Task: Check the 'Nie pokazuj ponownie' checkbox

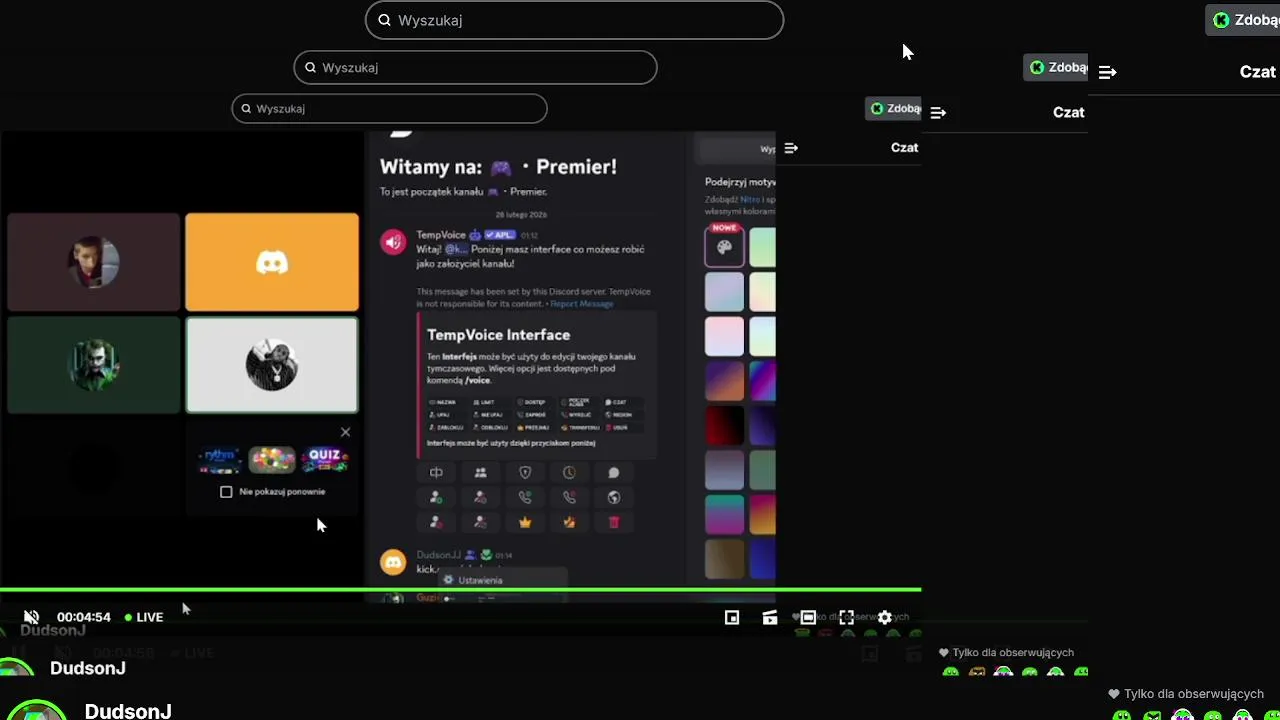Action: tap(226, 492)
